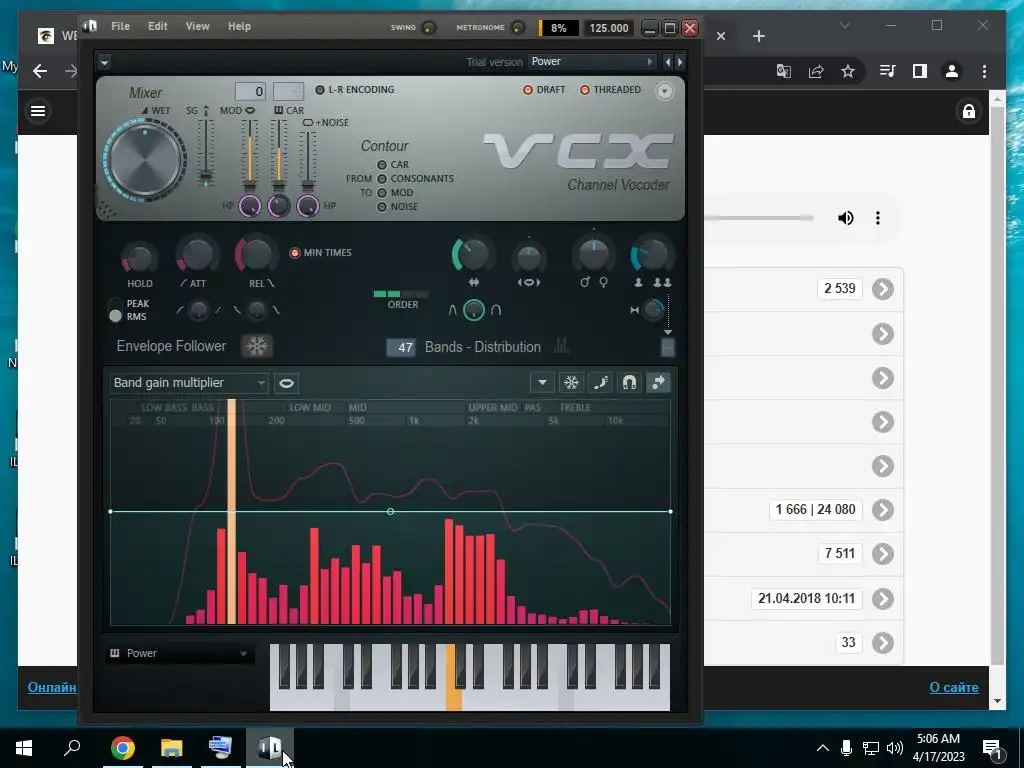Open the Help menu

pos(239,26)
